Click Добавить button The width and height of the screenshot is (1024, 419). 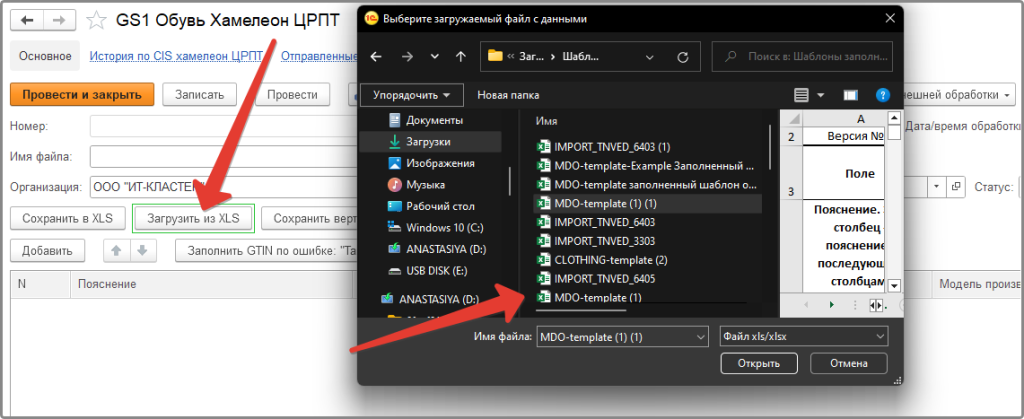tap(46, 251)
